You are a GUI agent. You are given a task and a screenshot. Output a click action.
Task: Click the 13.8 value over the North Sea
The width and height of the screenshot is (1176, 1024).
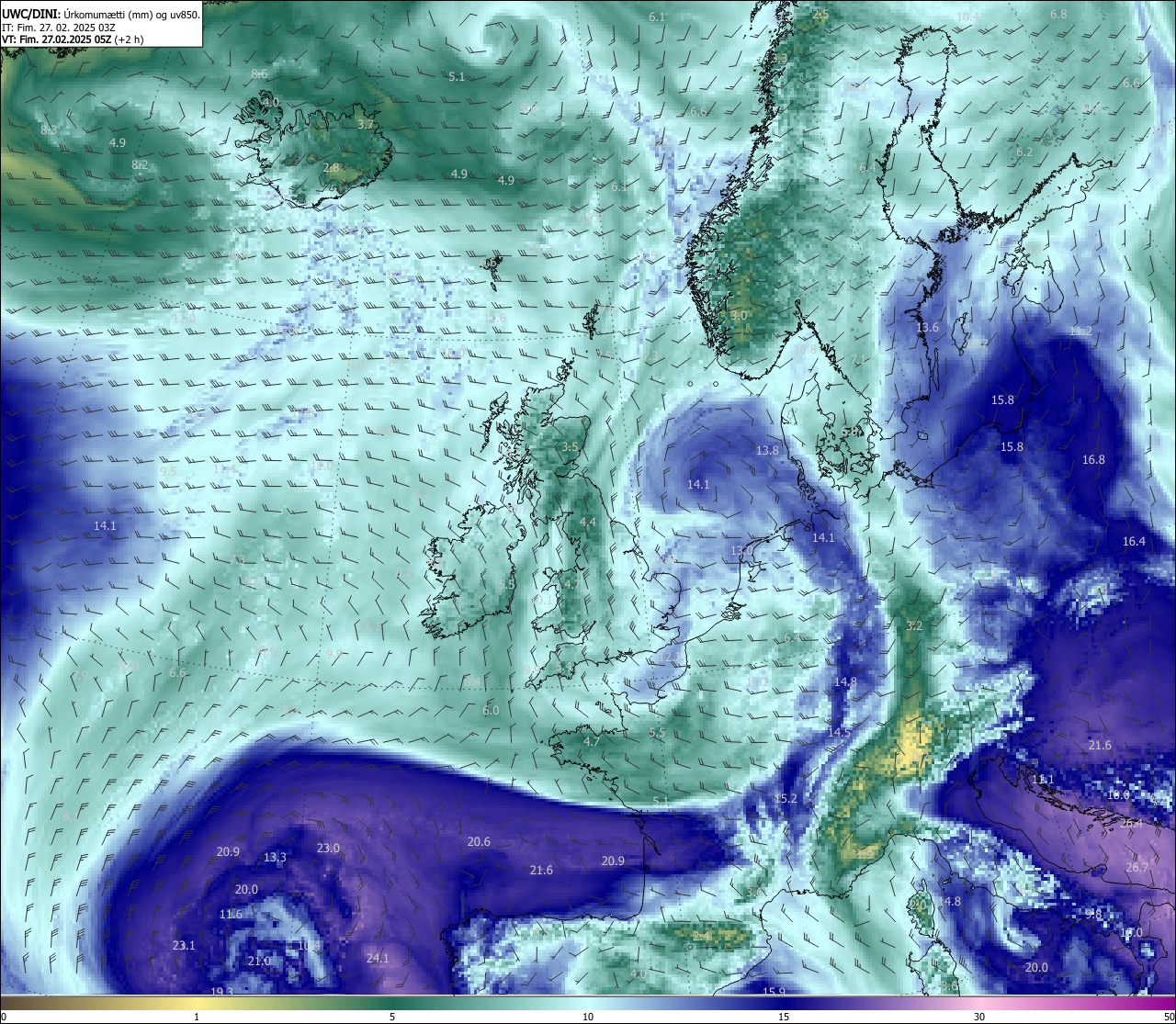point(767,450)
